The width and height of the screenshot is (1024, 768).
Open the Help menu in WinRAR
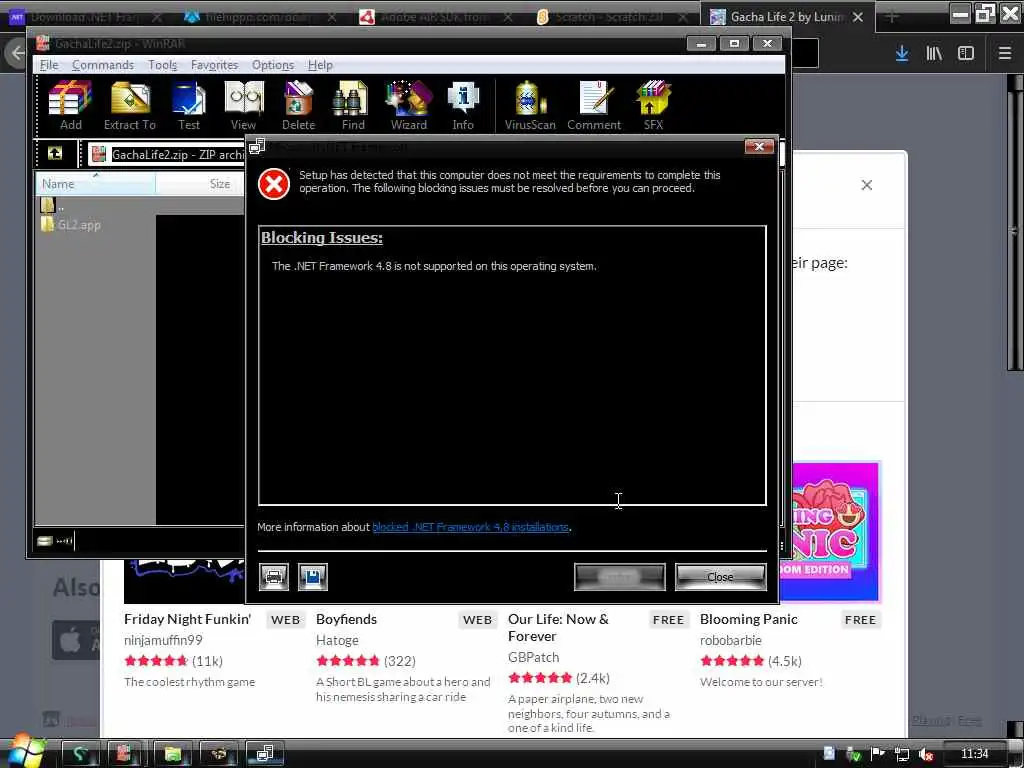pyautogui.click(x=320, y=65)
